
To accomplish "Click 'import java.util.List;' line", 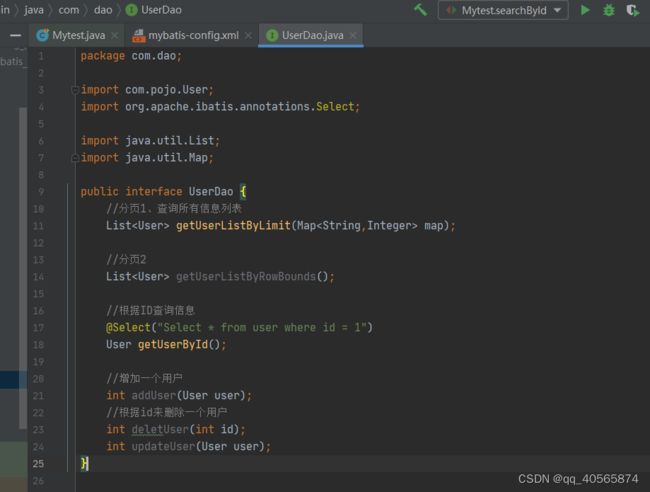I will tap(150, 141).
